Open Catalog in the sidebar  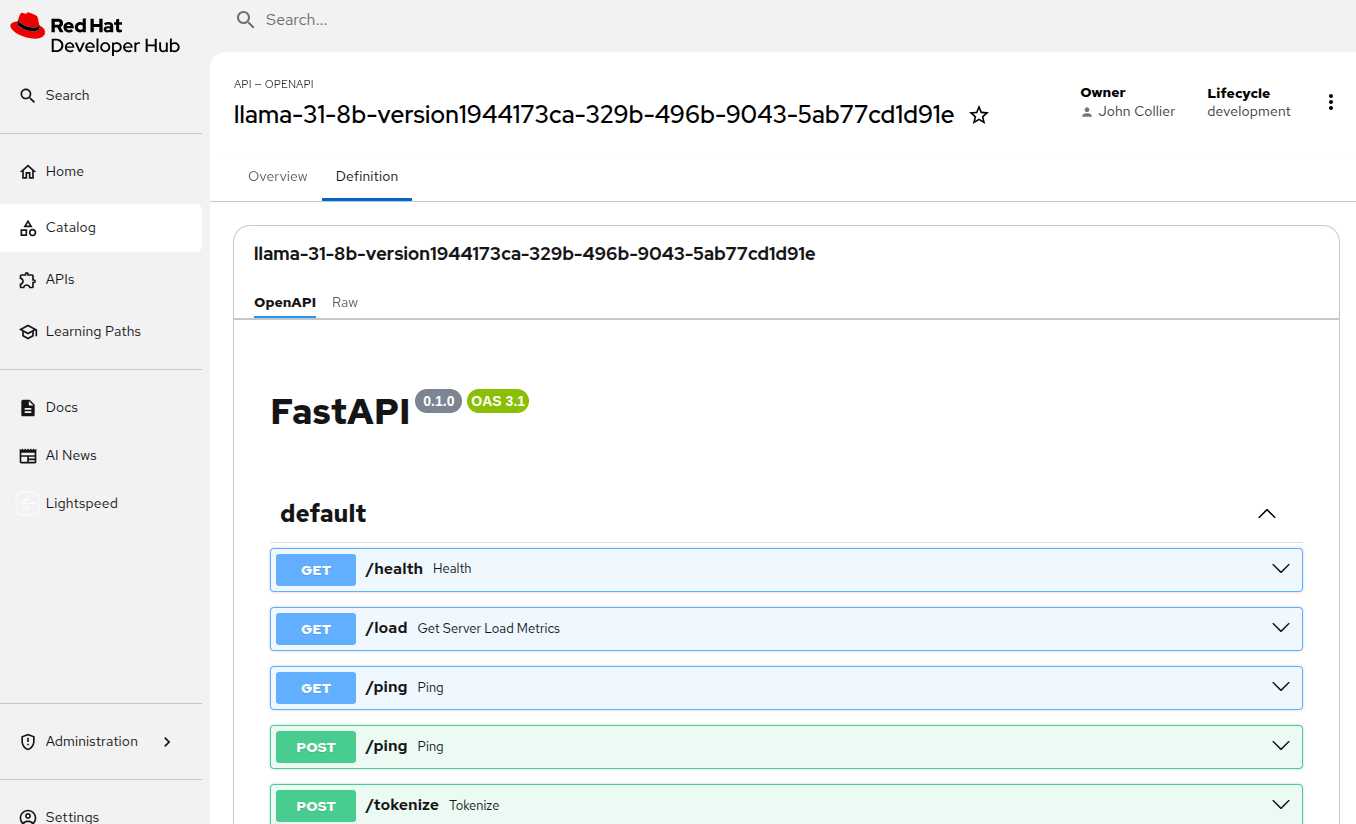pyautogui.click(x=71, y=228)
